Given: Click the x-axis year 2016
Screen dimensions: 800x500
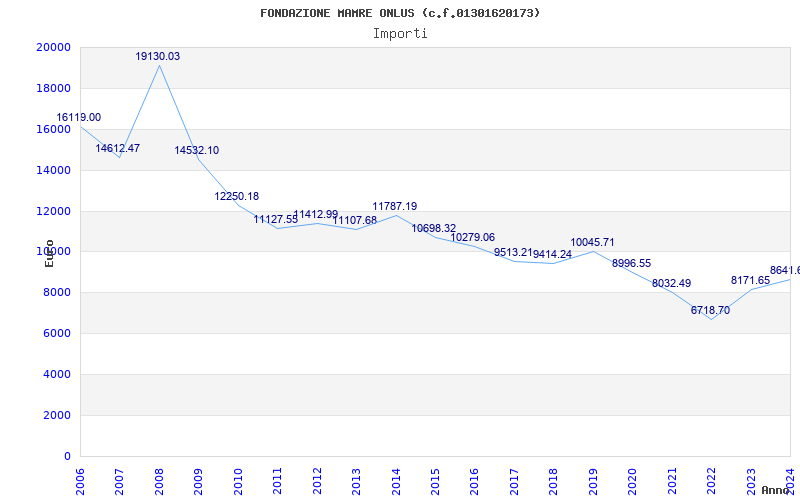Looking at the screenshot, I should coord(474,481).
